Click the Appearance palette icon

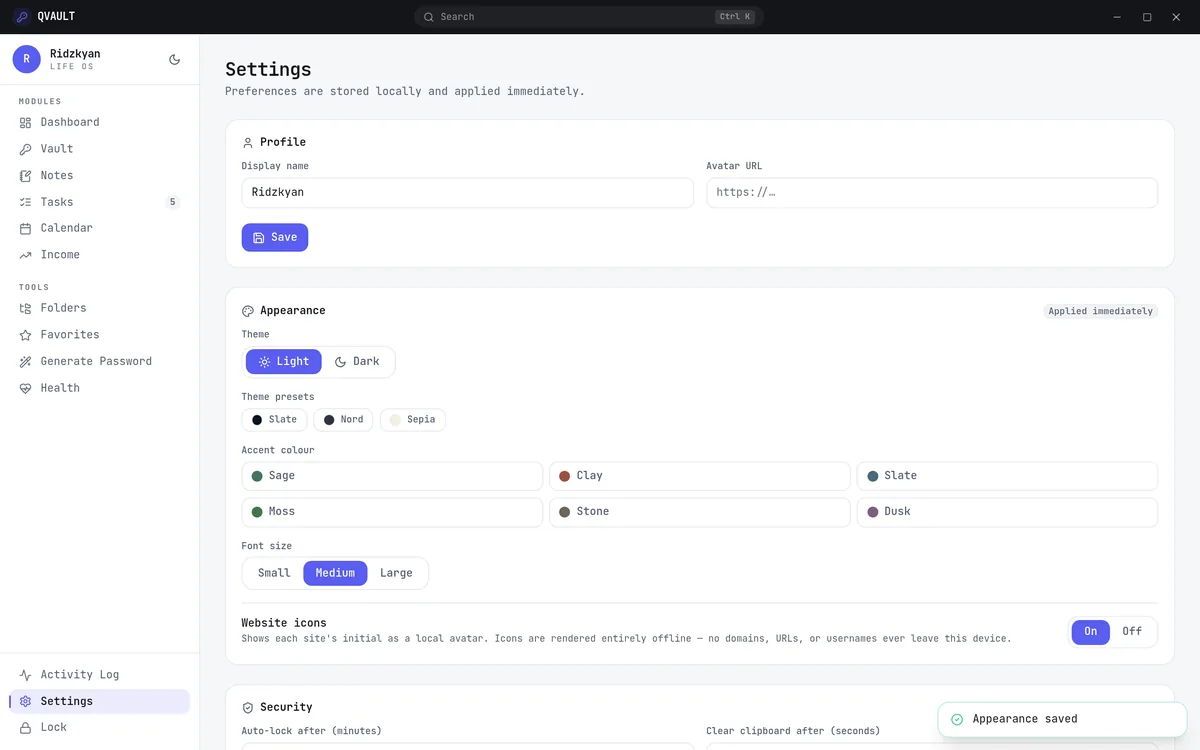[248, 311]
